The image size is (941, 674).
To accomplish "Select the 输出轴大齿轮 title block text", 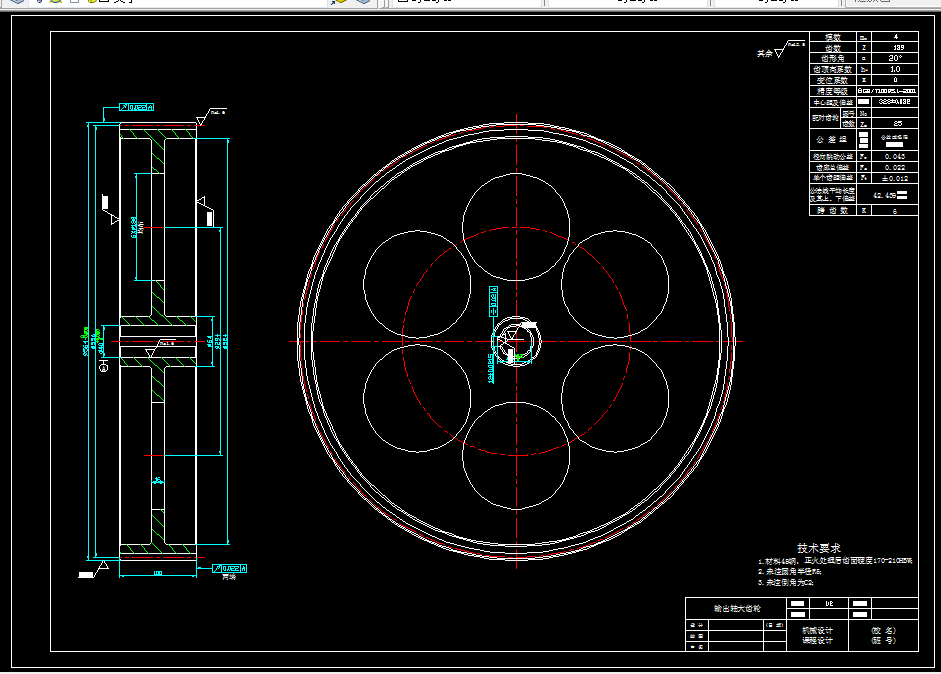I will tap(737, 609).
